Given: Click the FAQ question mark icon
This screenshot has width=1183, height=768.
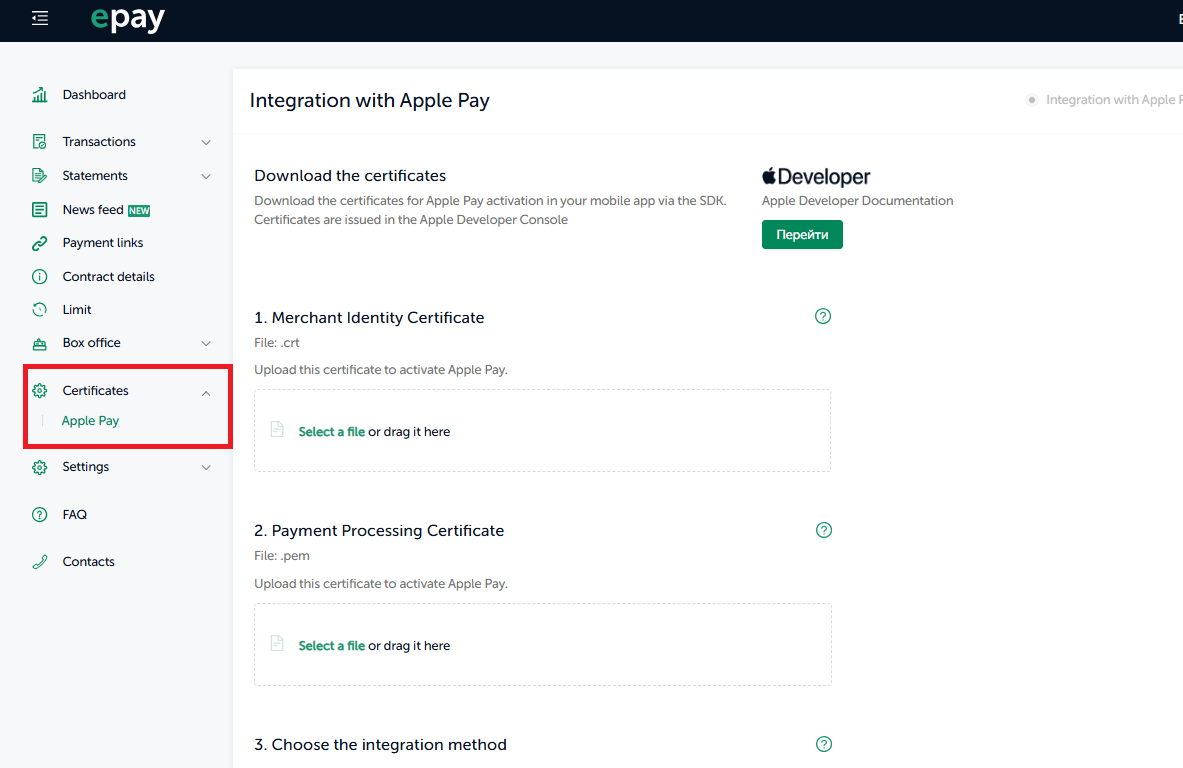Looking at the screenshot, I should 39,515.
